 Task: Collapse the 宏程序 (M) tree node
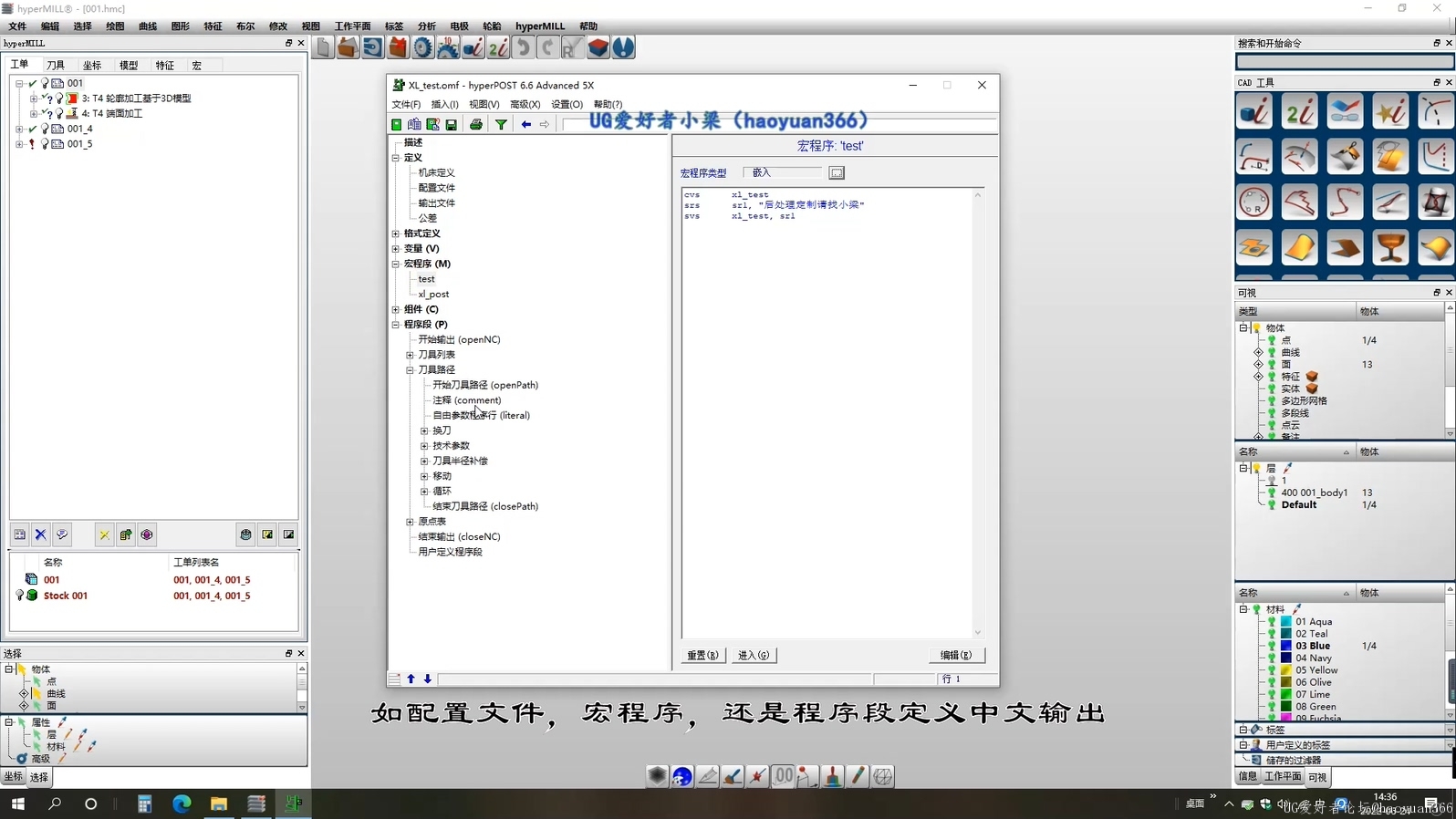point(396,264)
